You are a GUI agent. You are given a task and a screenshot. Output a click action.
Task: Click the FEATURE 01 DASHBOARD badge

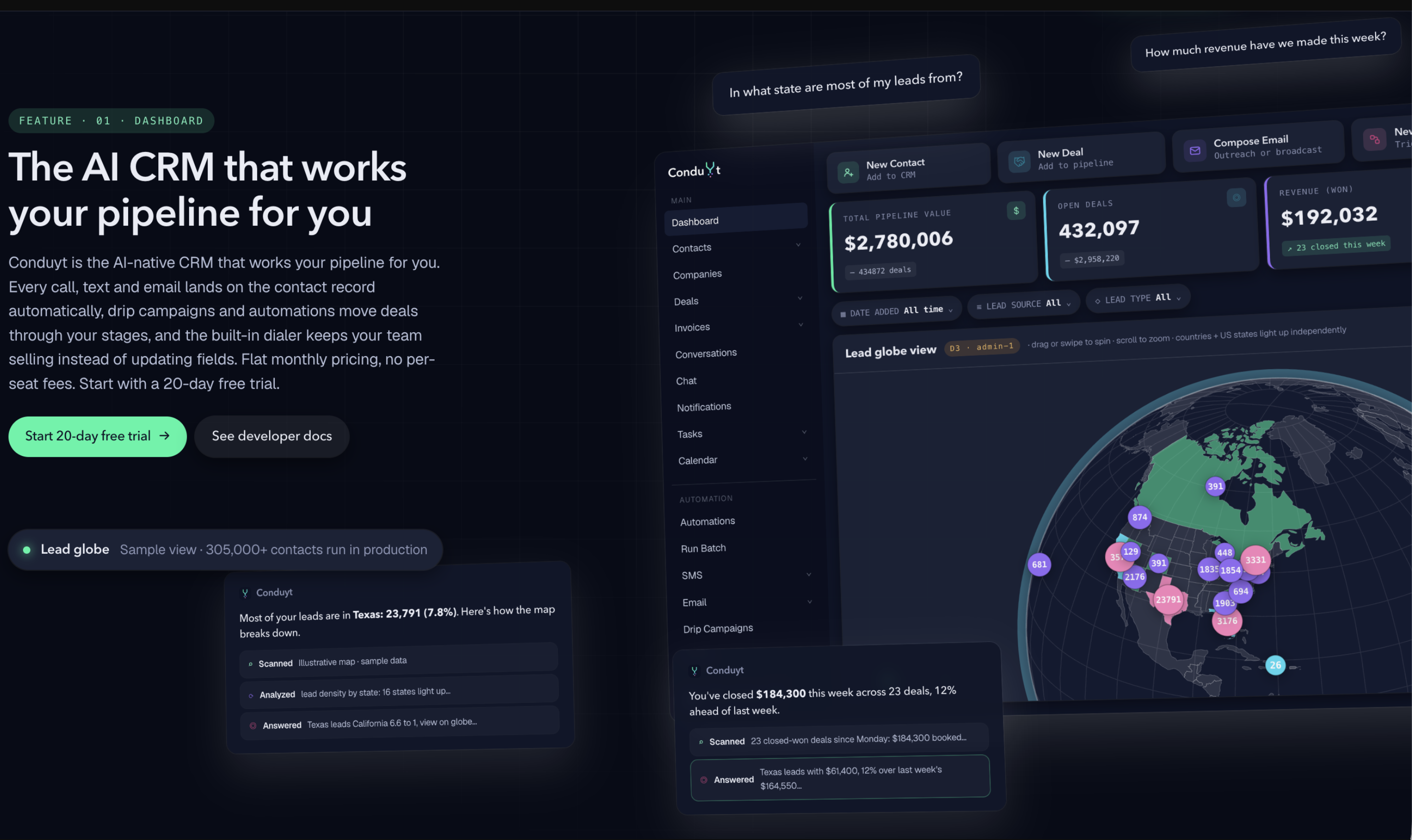pyautogui.click(x=111, y=120)
